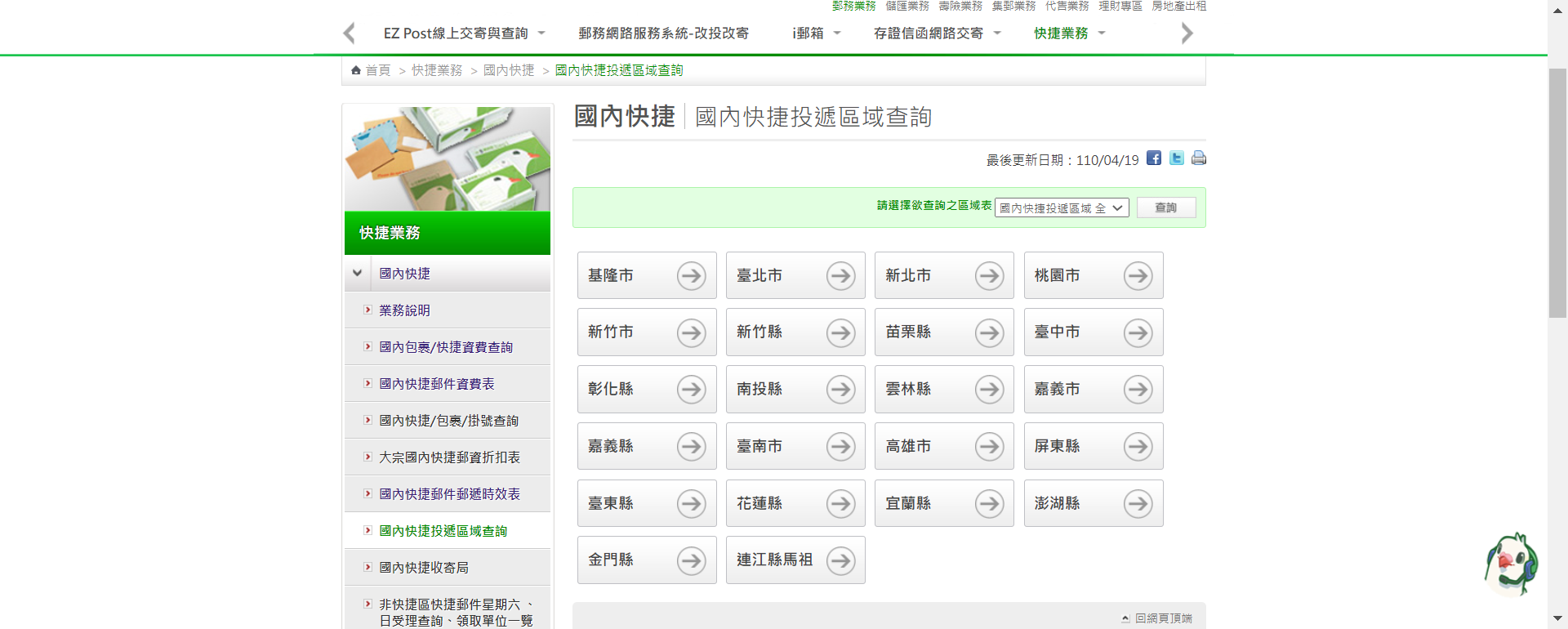This screenshot has height=629, width=1568.
Task: Click 回網頁頂端 link
Action: pyautogui.click(x=1163, y=618)
